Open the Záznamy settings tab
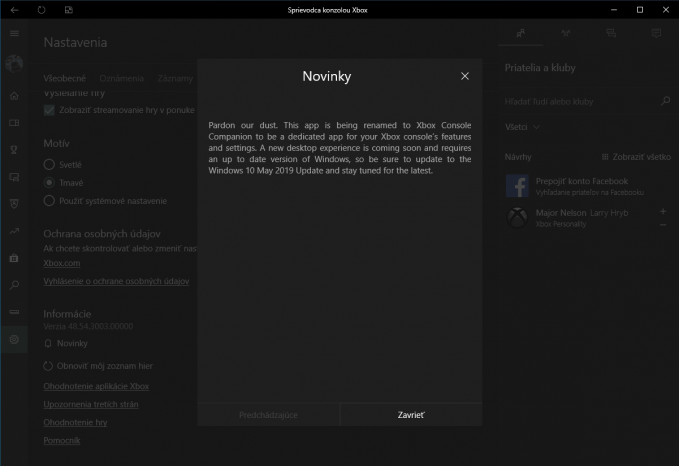 pyautogui.click(x=175, y=78)
